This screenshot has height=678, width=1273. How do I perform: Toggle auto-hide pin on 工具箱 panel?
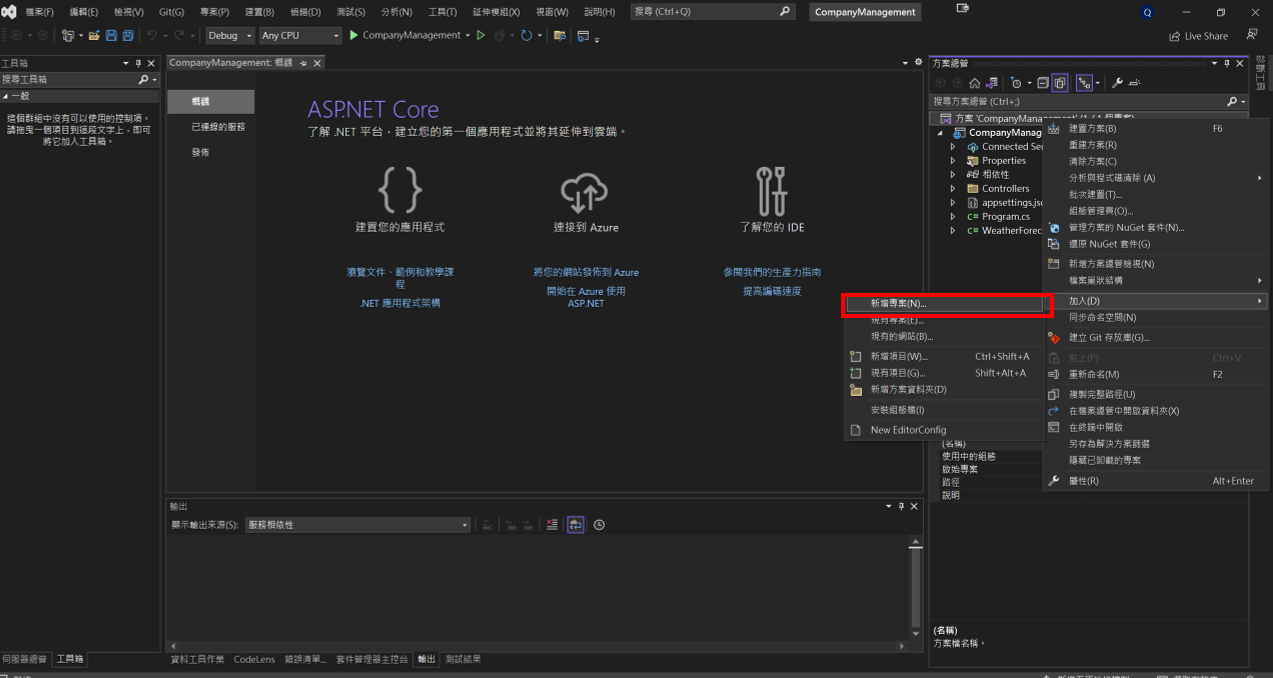(138, 63)
